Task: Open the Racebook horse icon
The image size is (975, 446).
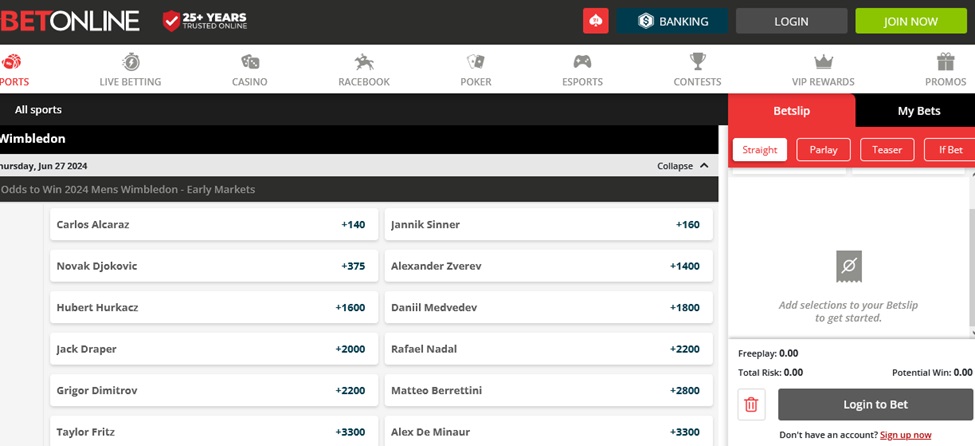Action: coord(364,62)
